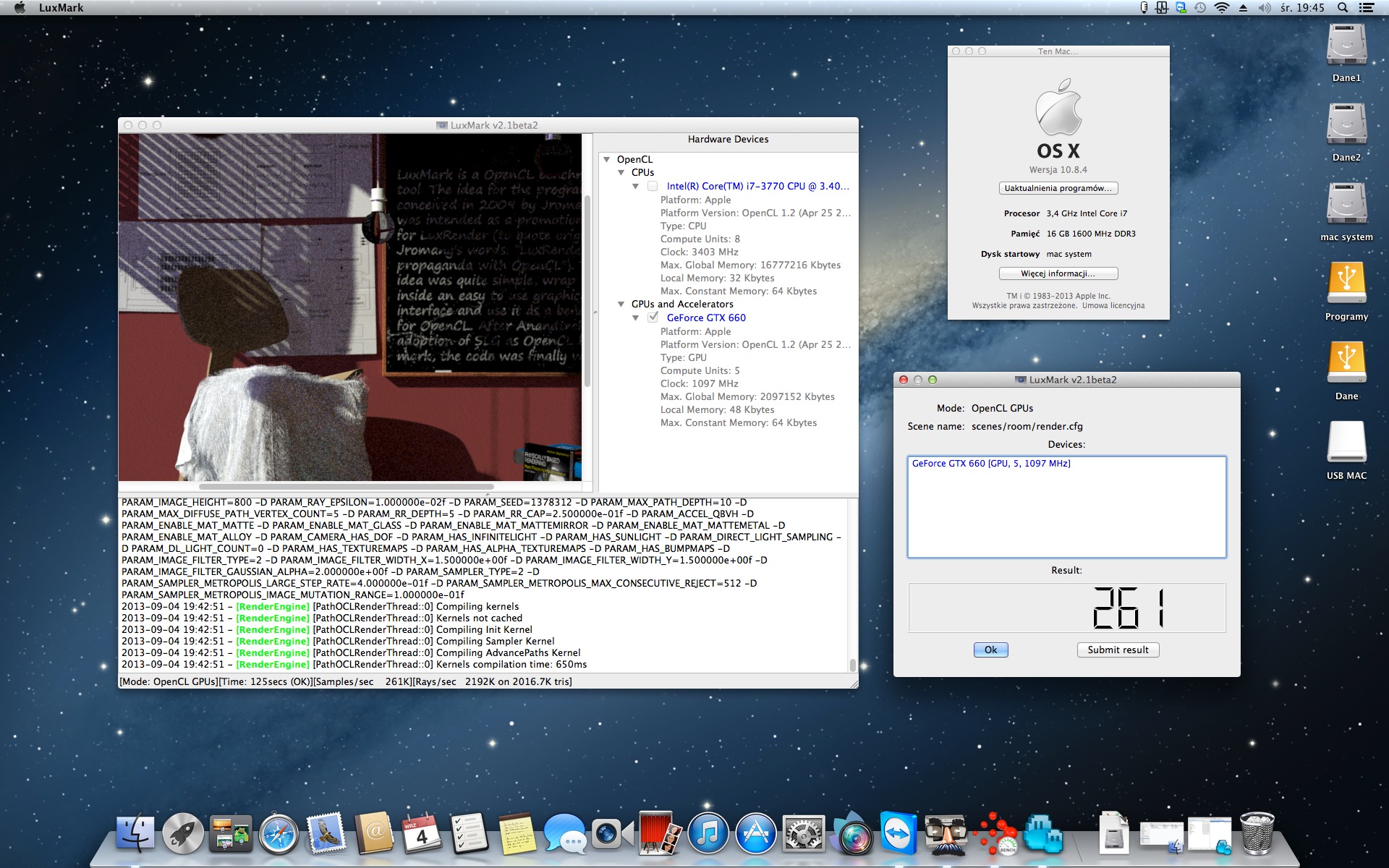Collapse the GPUs and Accelerators group
This screenshot has width=1389, height=868.
[621, 304]
